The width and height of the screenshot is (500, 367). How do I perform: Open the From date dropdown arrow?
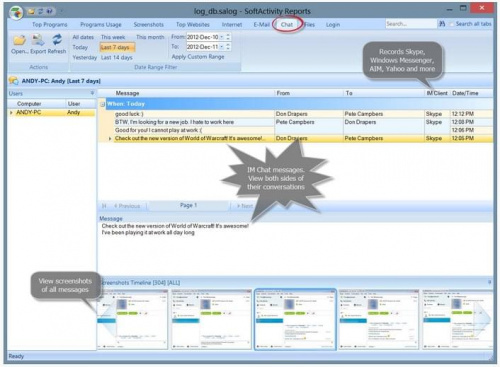pyautogui.click(x=221, y=37)
